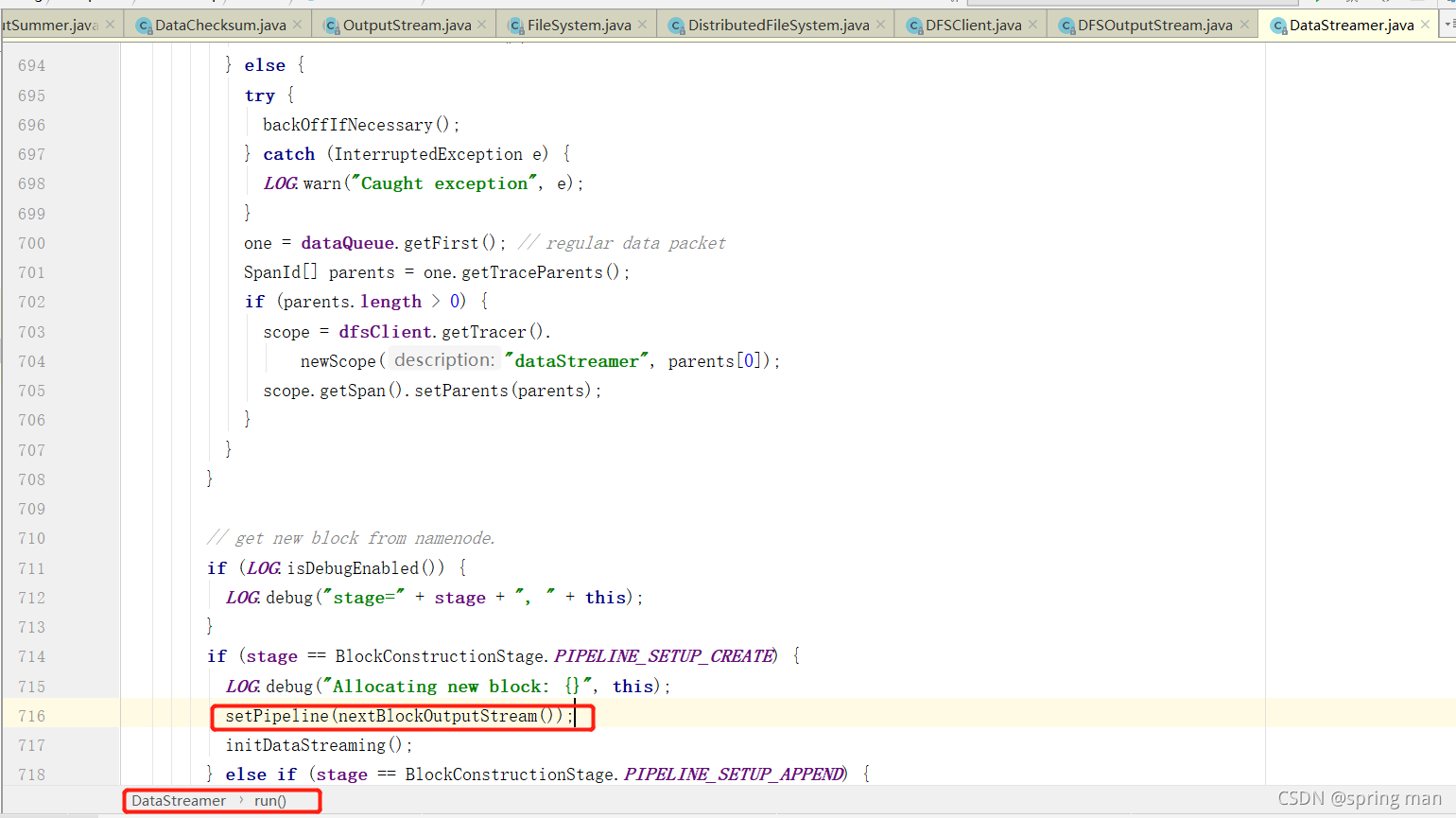Click line number 716 in the gutter
The width and height of the screenshot is (1456, 818).
point(31,716)
